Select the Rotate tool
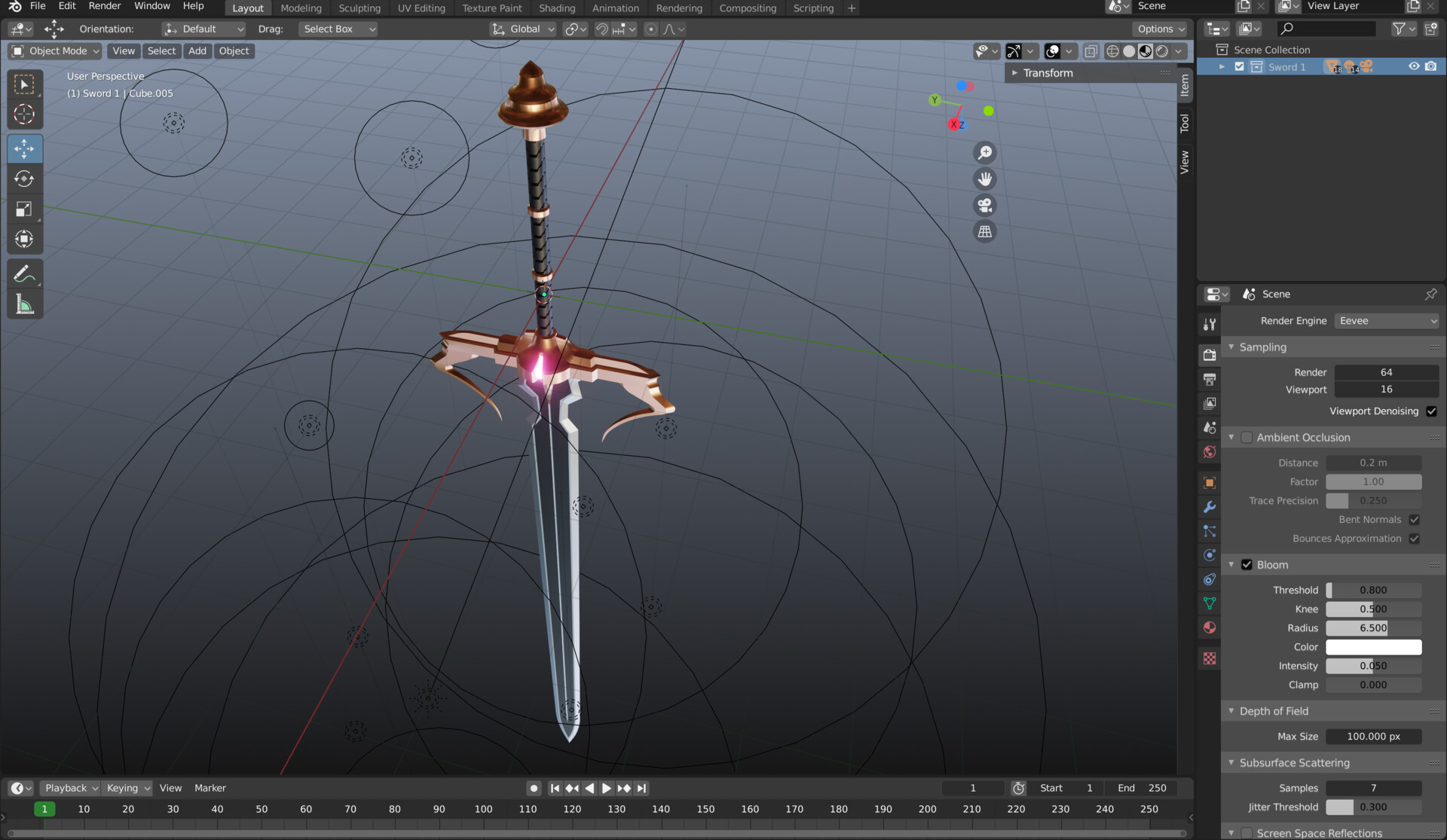 tap(24, 179)
